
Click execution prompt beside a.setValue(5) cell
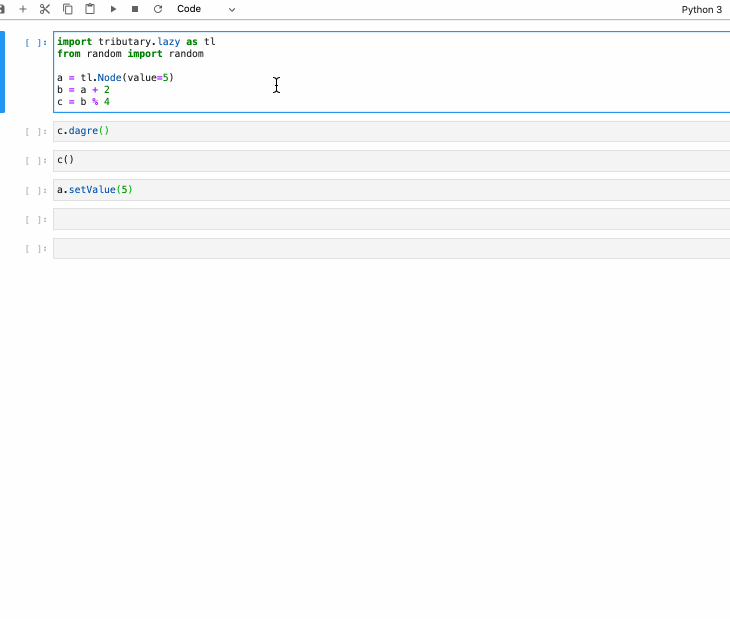pos(36,190)
